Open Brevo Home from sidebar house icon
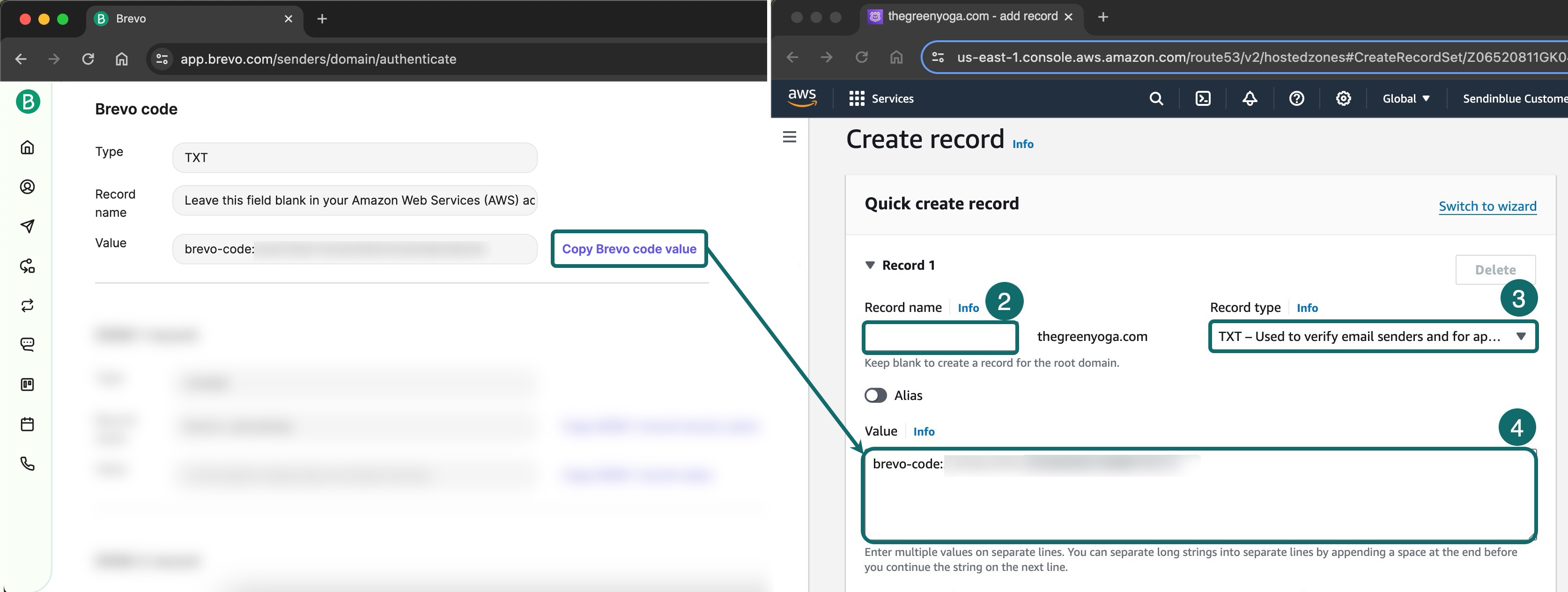1568x592 pixels. click(27, 147)
